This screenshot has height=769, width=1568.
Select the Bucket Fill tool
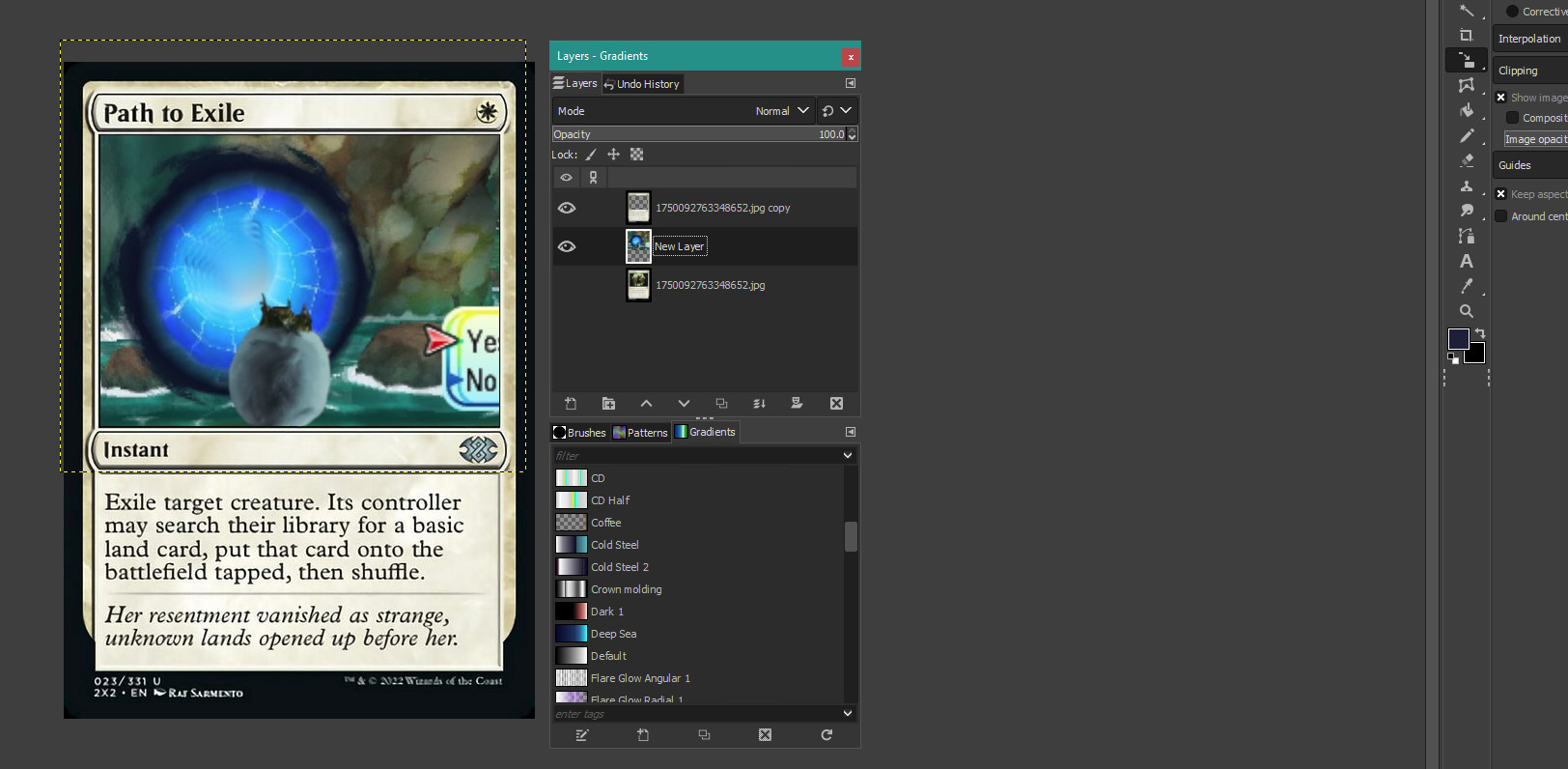click(1466, 110)
